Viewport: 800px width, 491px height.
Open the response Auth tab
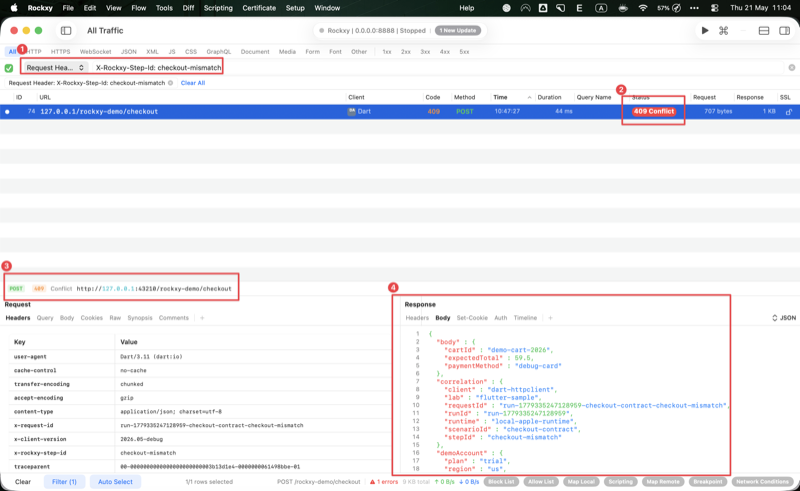501,318
